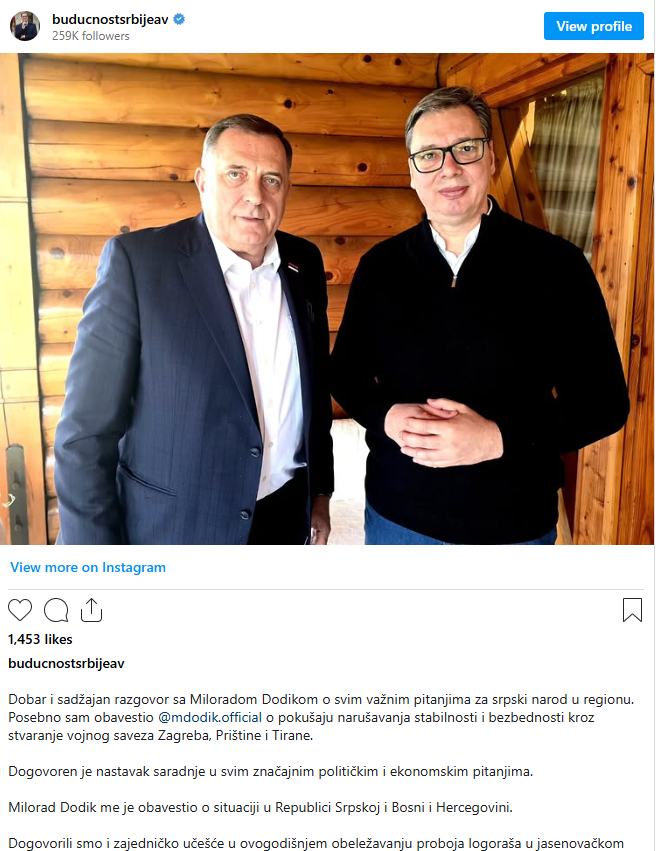Screen dimensions: 656x851
Task: Like the post with the heart icon
Action: pyautogui.click(x=20, y=610)
